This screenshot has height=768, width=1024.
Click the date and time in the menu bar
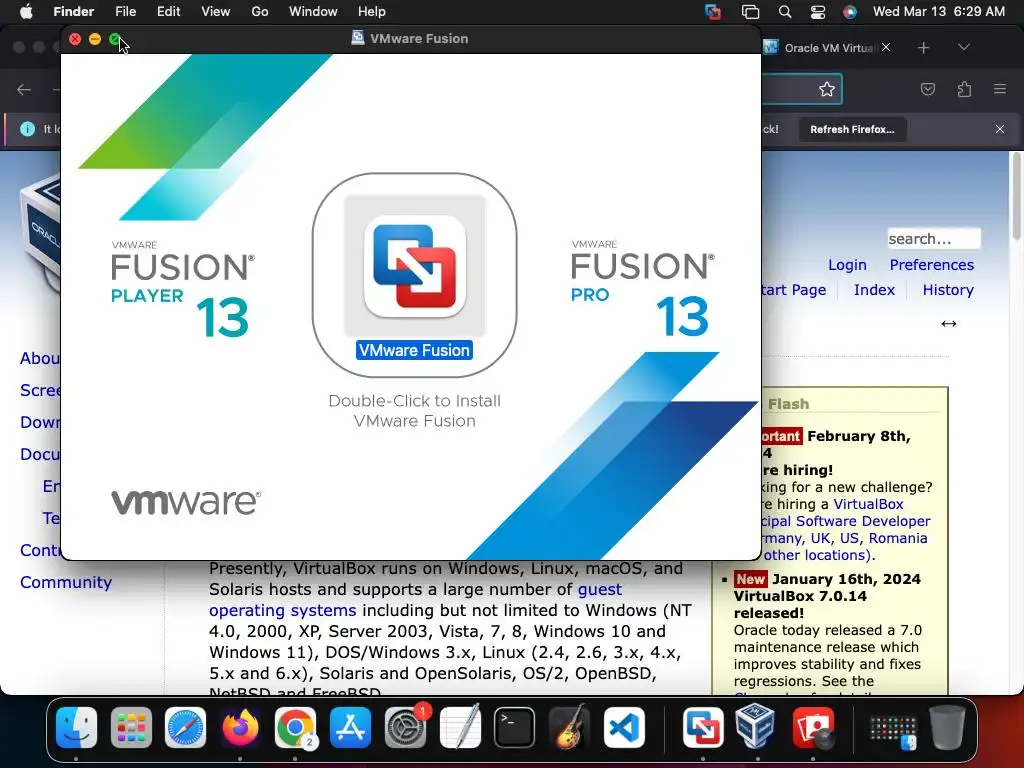[x=938, y=11]
